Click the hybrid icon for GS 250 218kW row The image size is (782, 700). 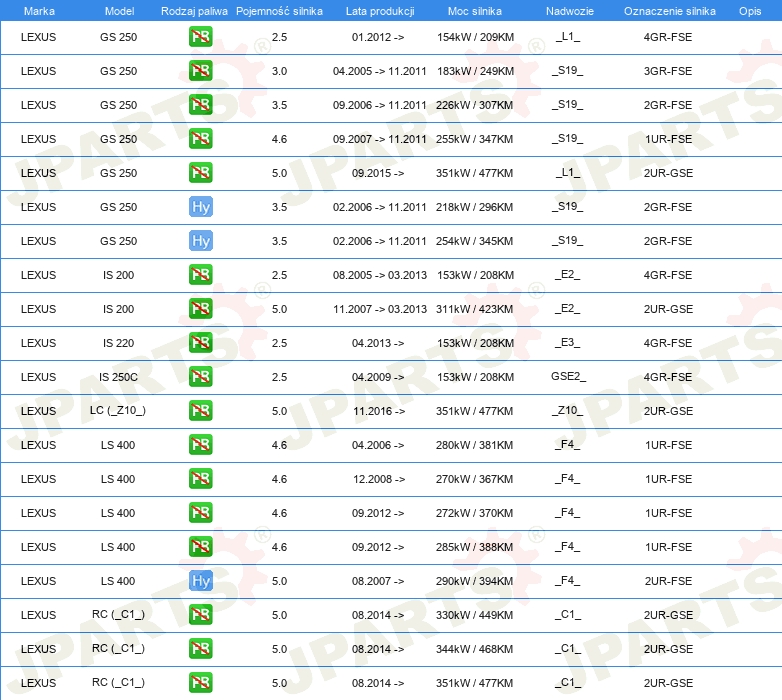coord(201,207)
